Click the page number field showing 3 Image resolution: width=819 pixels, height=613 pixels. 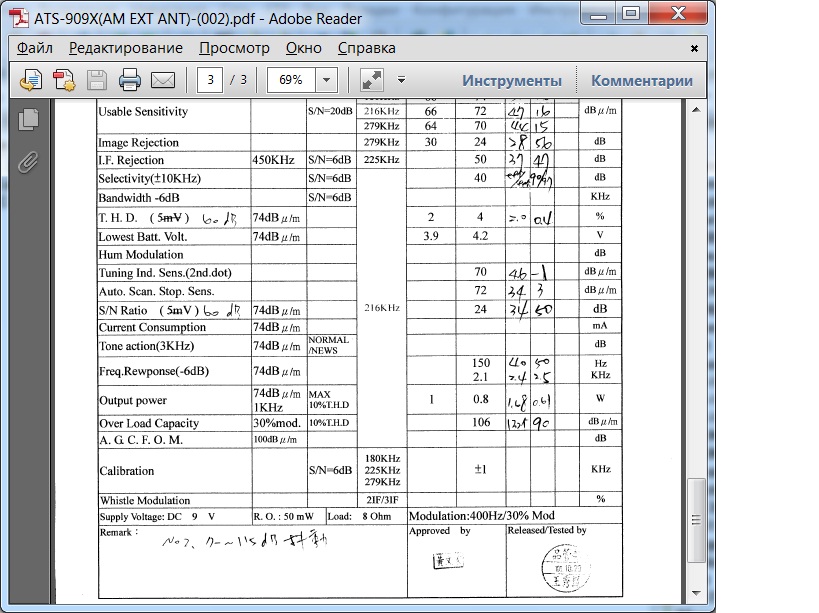pyautogui.click(x=210, y=80)
